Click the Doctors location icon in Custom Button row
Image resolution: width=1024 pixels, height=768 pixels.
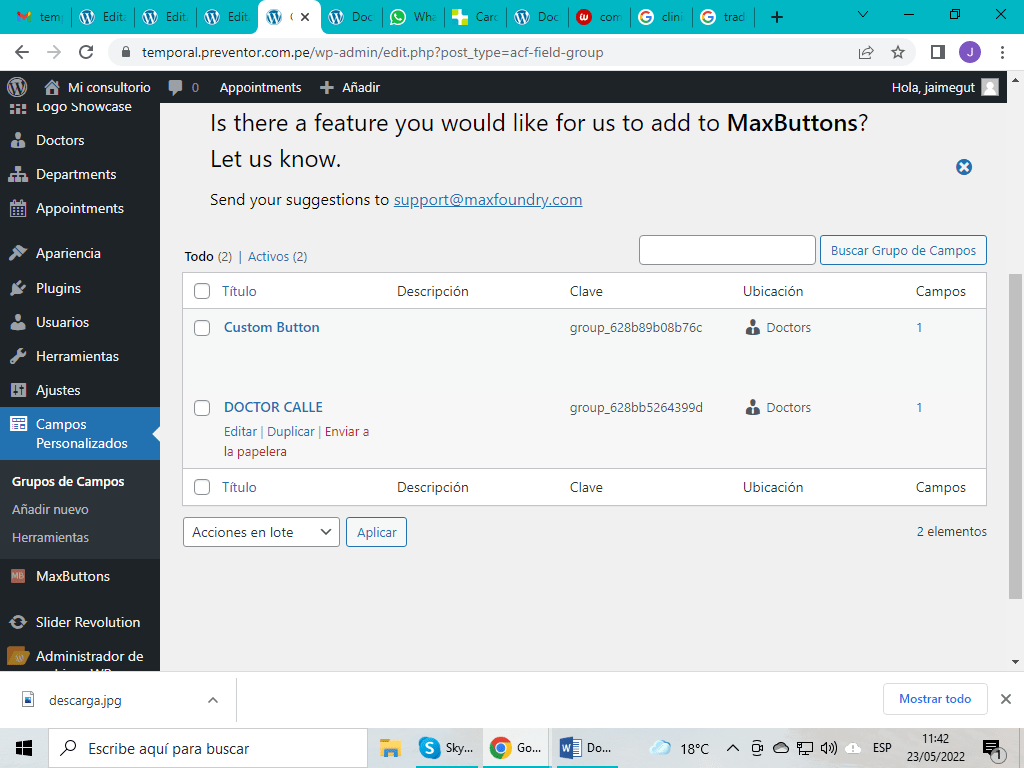(752, 327)
